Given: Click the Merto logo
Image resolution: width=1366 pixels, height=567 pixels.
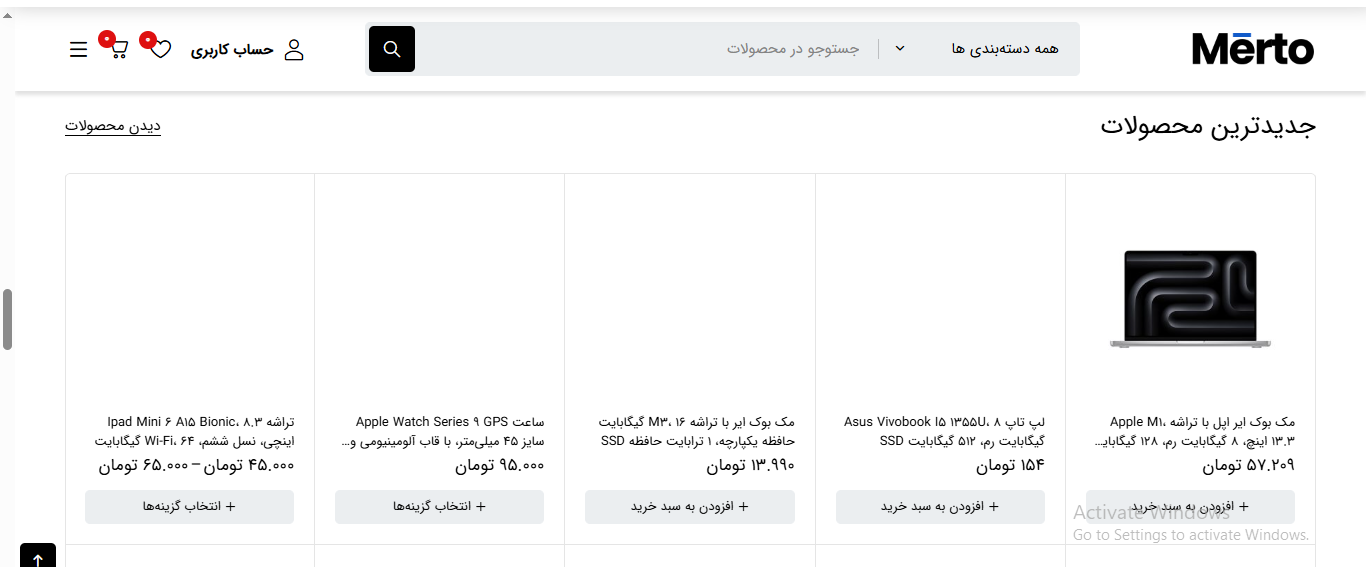Looking at the screenshot, I should pyautogui.click(x=1253, y=48).
